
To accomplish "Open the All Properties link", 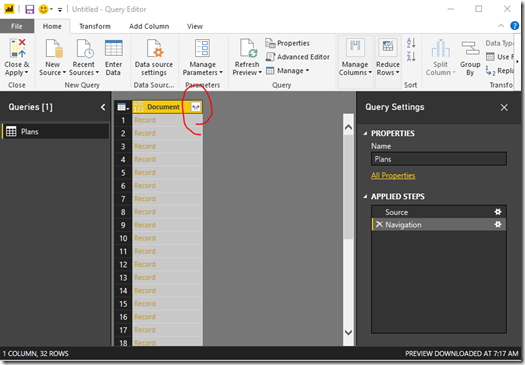I will [x=393, y=176].
